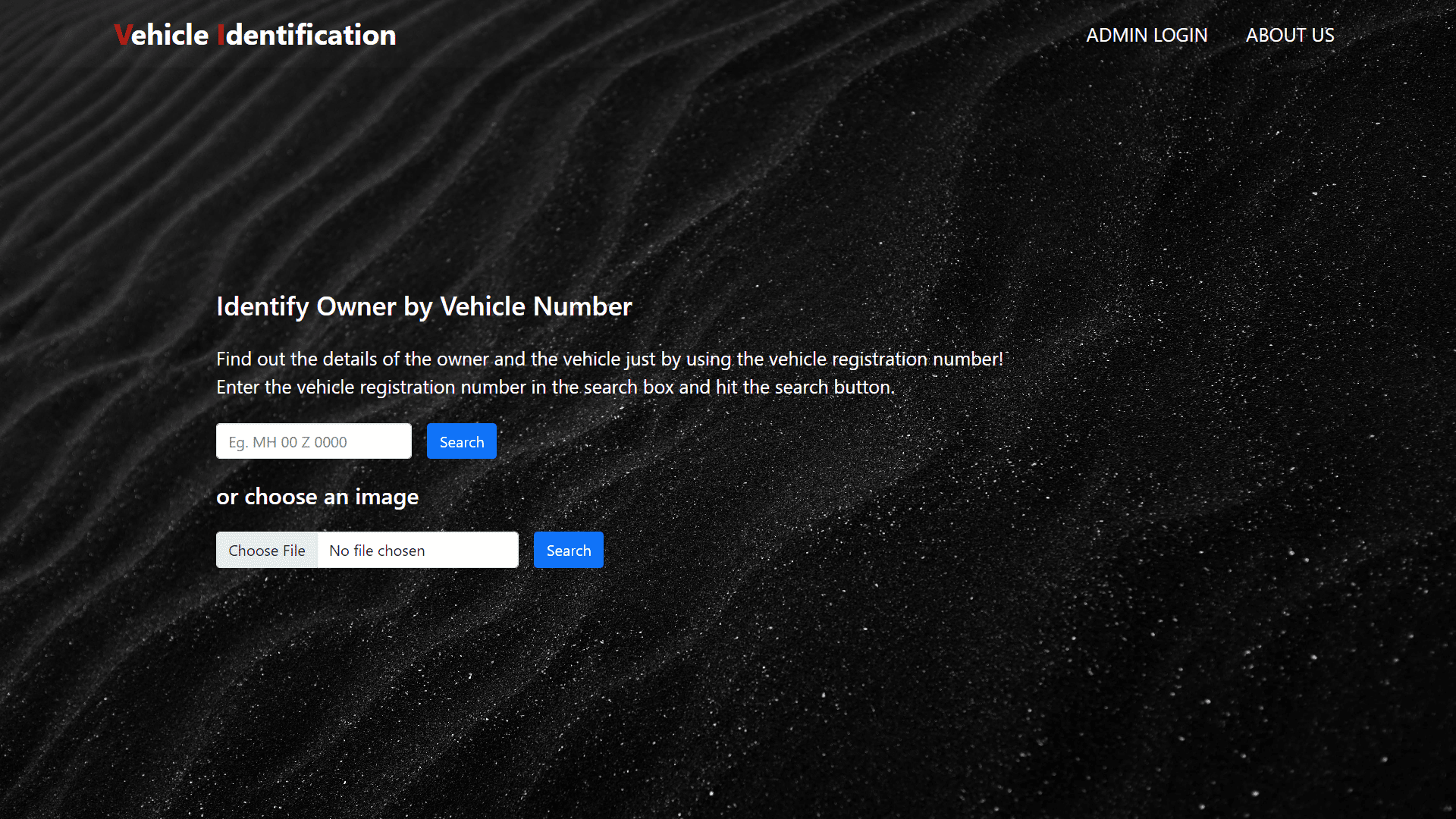Click the red V in the logo
The image size is (1456, 819).
[x=123, y=34]
